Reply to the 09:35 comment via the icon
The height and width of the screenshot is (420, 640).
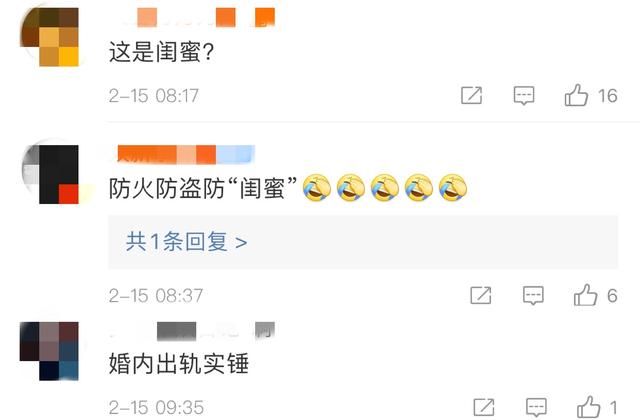point(536,407)
